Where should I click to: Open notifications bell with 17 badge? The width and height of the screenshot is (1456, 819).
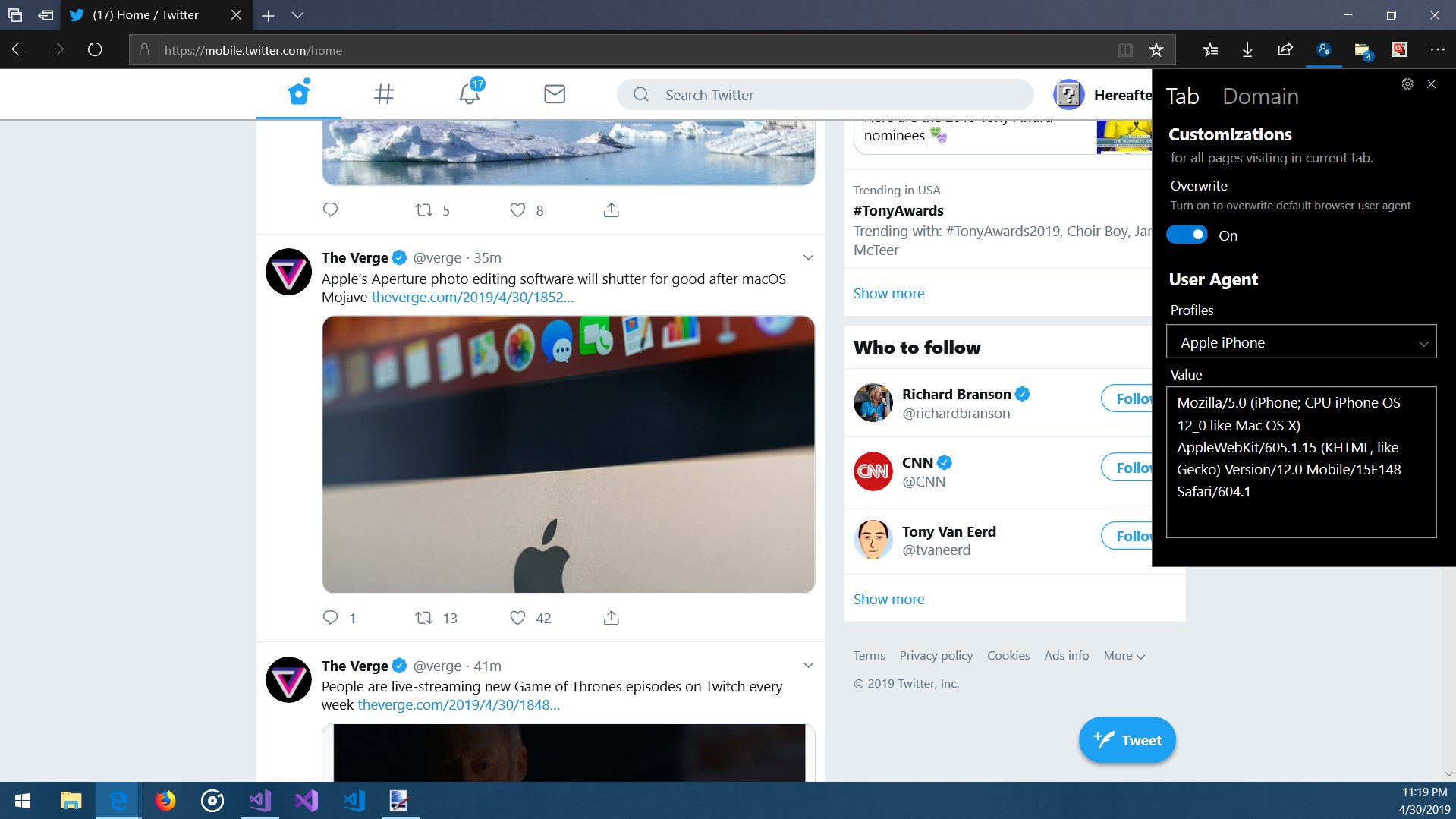470,92
